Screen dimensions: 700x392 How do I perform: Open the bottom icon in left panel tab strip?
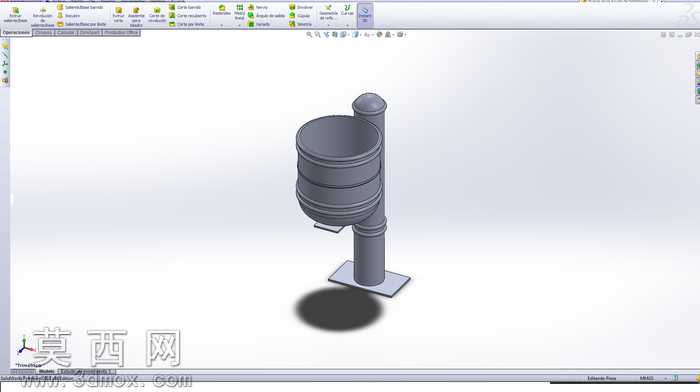pyautogui.click(x=5, y=80)
